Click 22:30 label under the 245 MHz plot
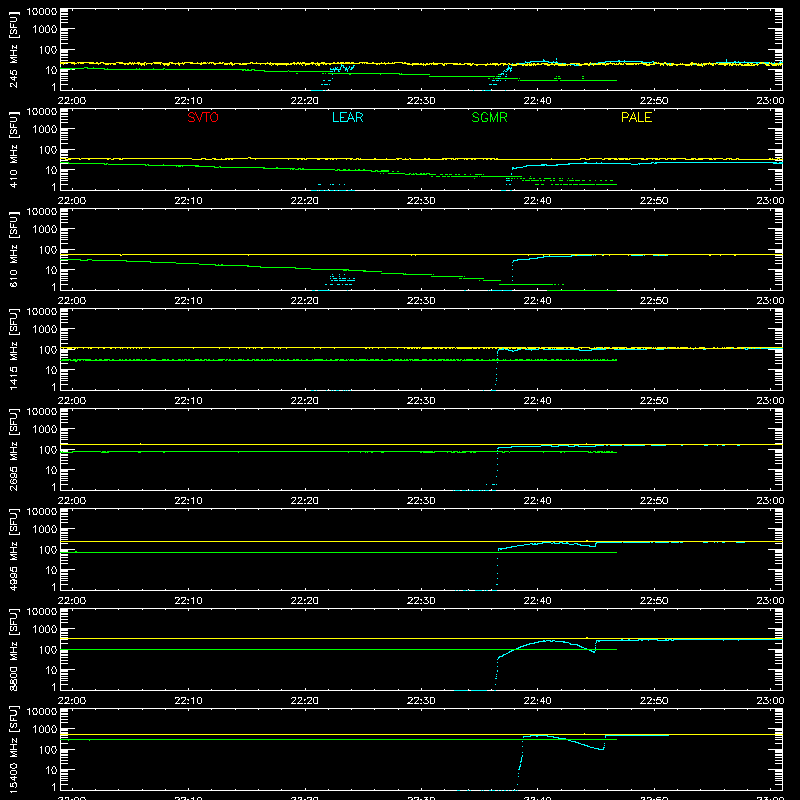 (421, 101)
